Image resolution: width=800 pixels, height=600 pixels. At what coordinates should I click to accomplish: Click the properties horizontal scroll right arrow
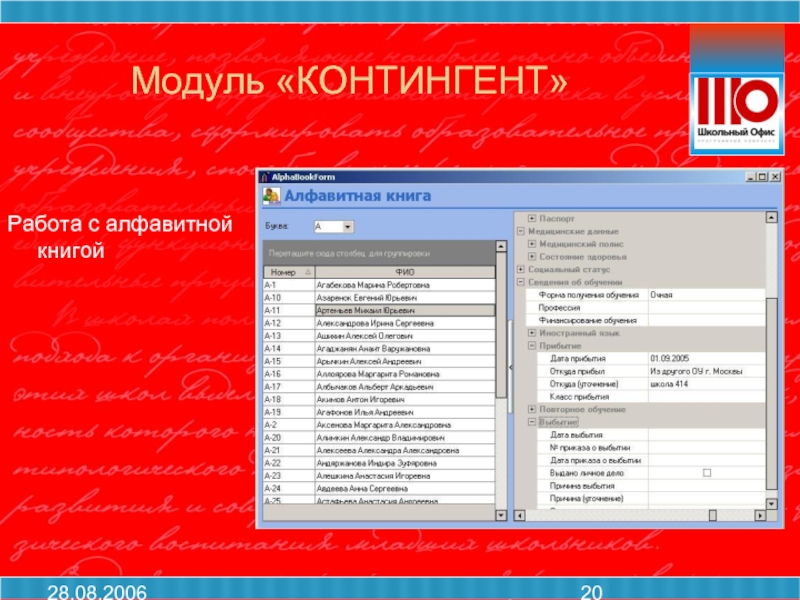(x=760, y=515)
